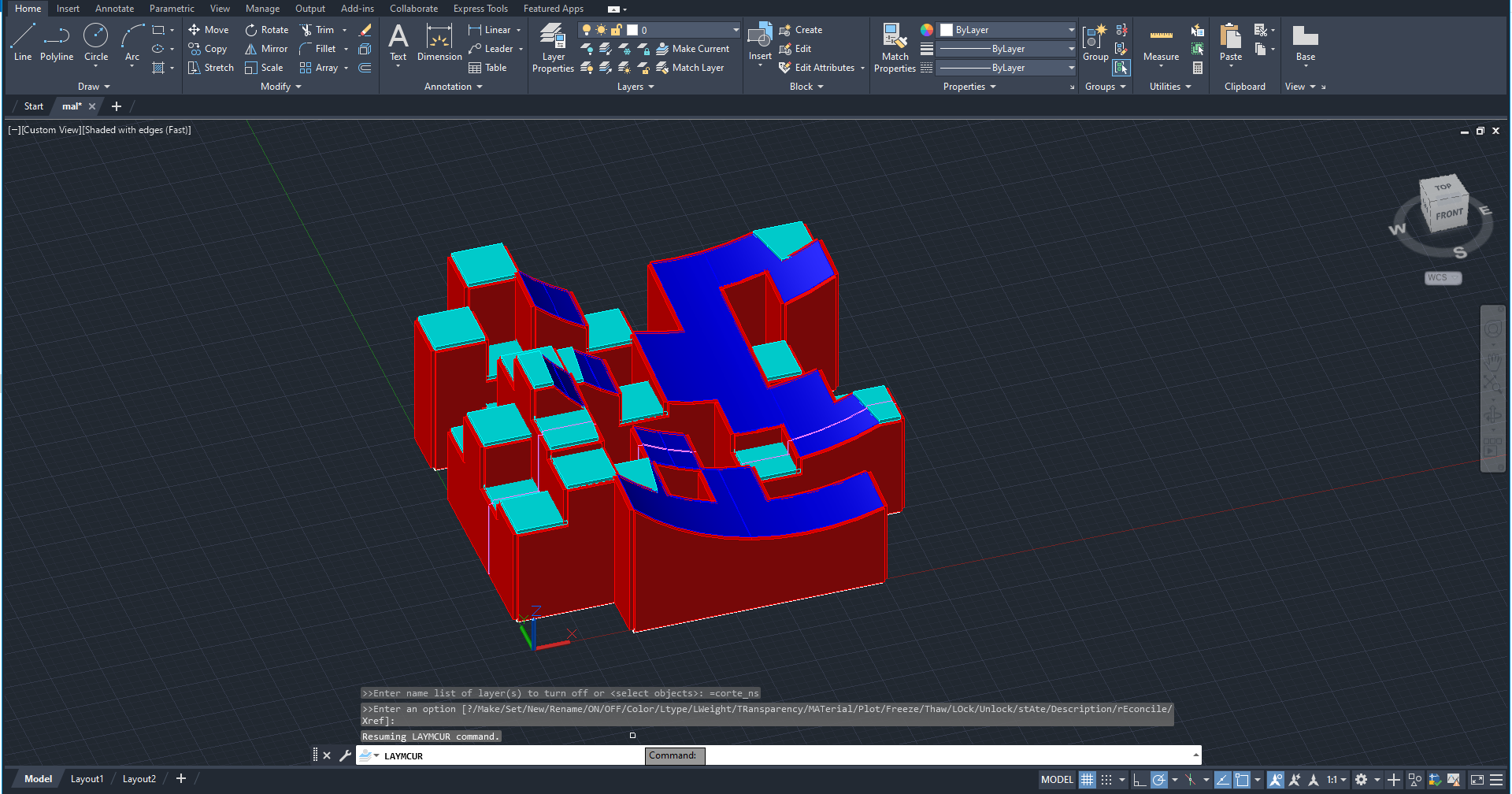Click the status bar Customization menu icon

coord(1496,780)
